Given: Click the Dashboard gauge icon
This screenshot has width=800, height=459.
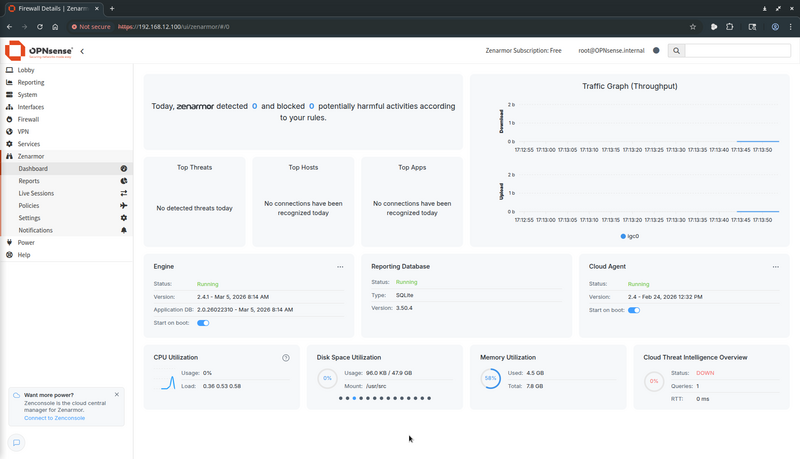Looking at the screenshot, I should coord(123,168).
